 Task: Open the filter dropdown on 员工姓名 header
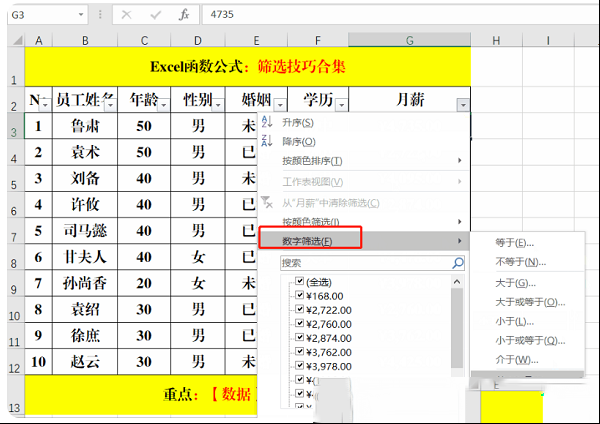(x=111, y=104)
